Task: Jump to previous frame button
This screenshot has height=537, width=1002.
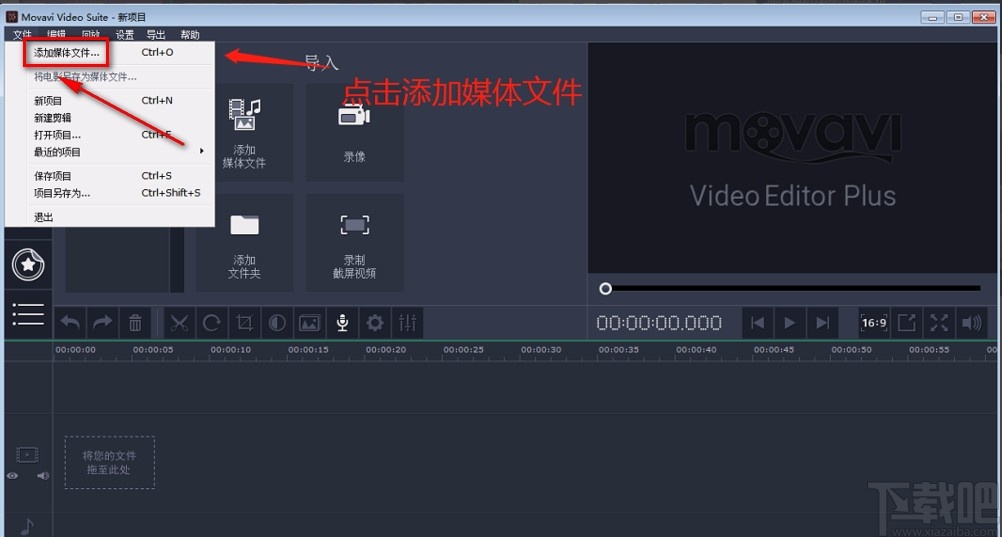Action: [x=757, y=323]
